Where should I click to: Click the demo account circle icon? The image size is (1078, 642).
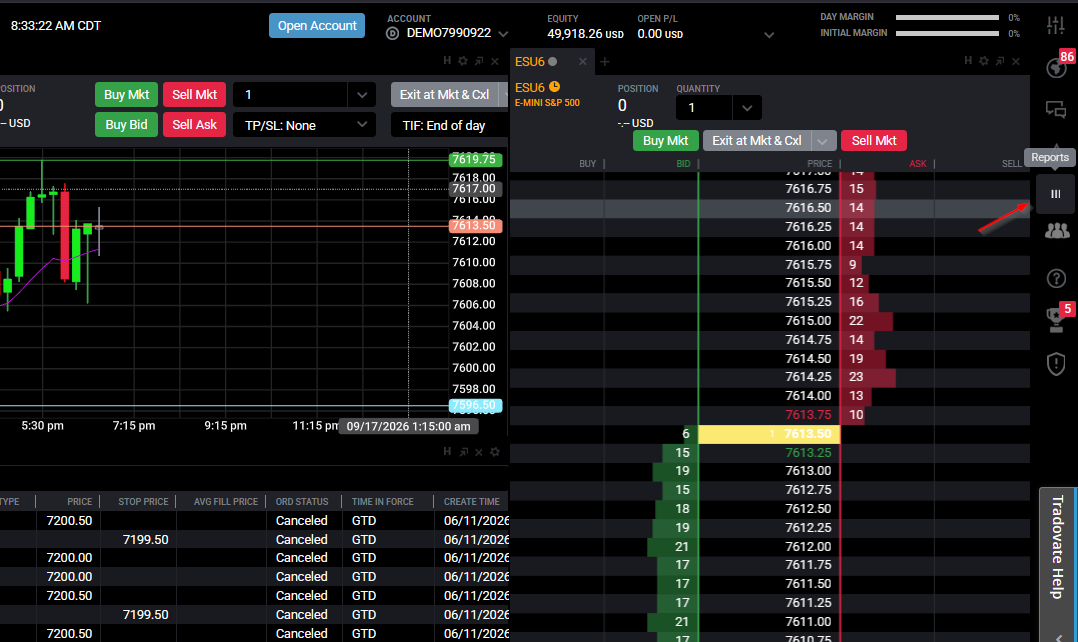(393, 33)
